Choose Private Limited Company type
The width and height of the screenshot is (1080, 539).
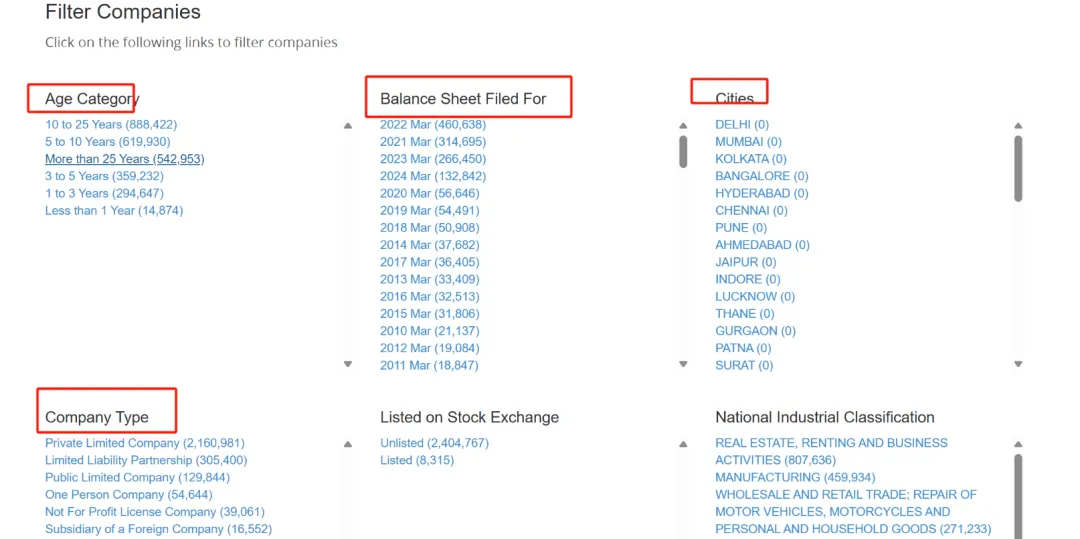pyautogui.click(x=144, y=443)
